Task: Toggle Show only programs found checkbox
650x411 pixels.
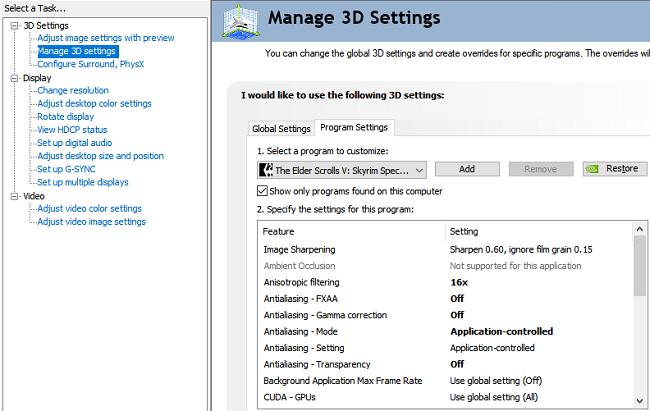Action: click(263, 191)
